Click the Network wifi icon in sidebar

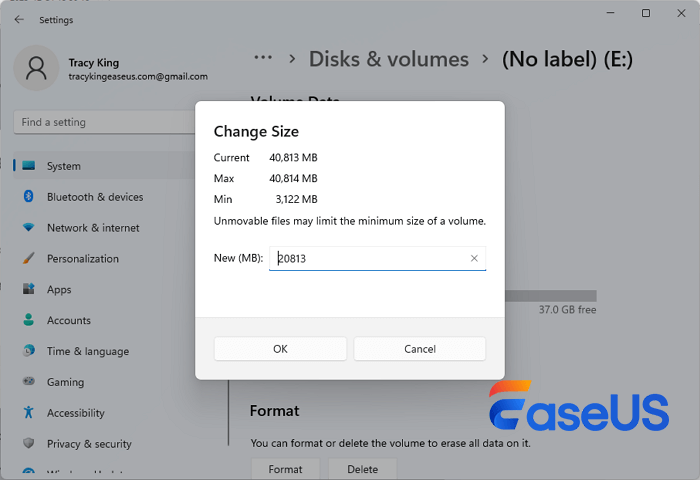pyautogui.click(x=29, y=227)
